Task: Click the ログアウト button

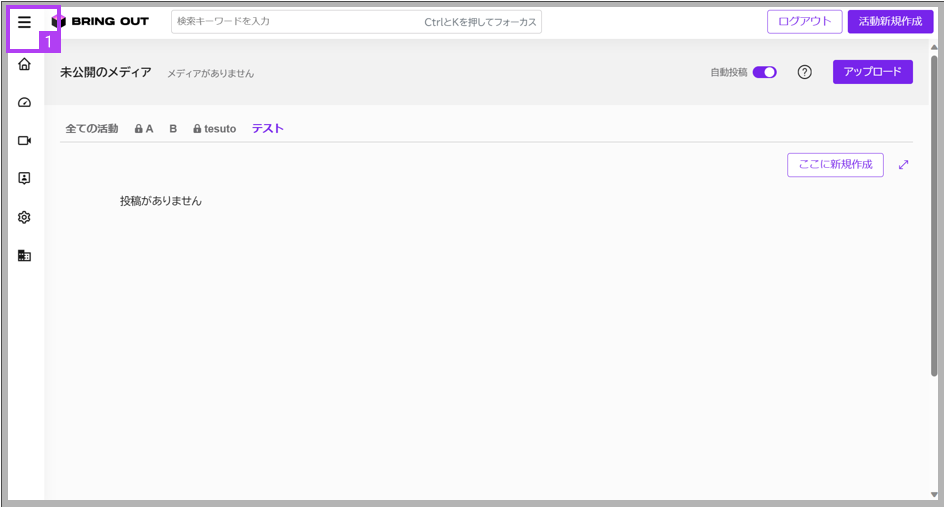Action: pyautogui.click(x=804, y=22)
